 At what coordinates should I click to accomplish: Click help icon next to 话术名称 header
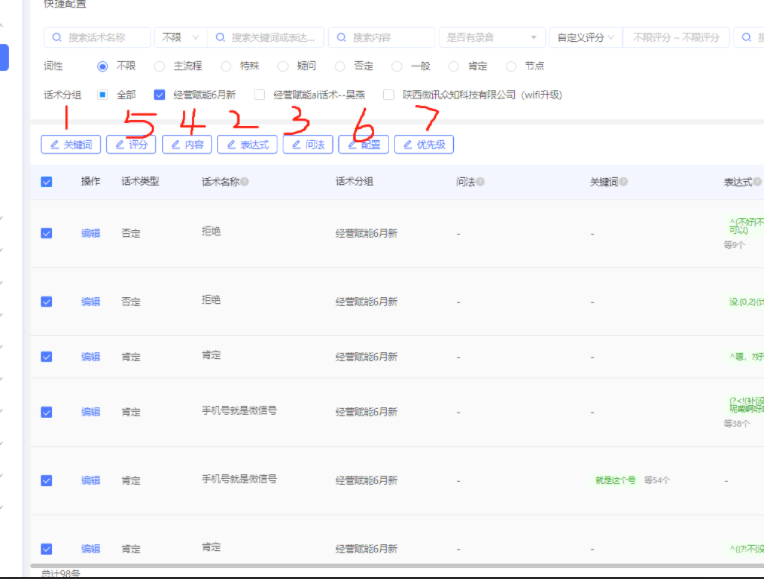(244, 182)
